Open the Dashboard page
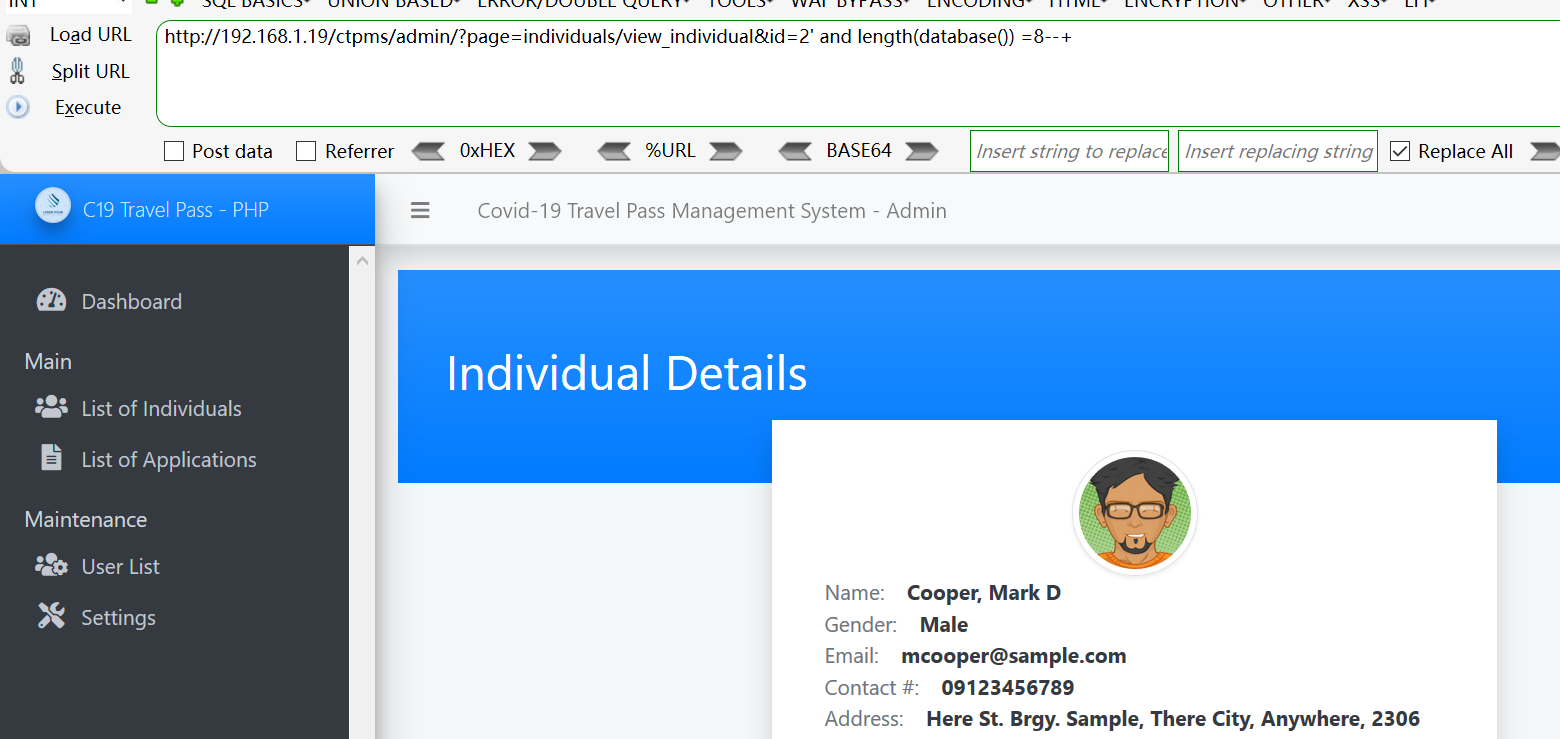The width and height of the screenshot is (1560, 739). (x=132, y=302)
